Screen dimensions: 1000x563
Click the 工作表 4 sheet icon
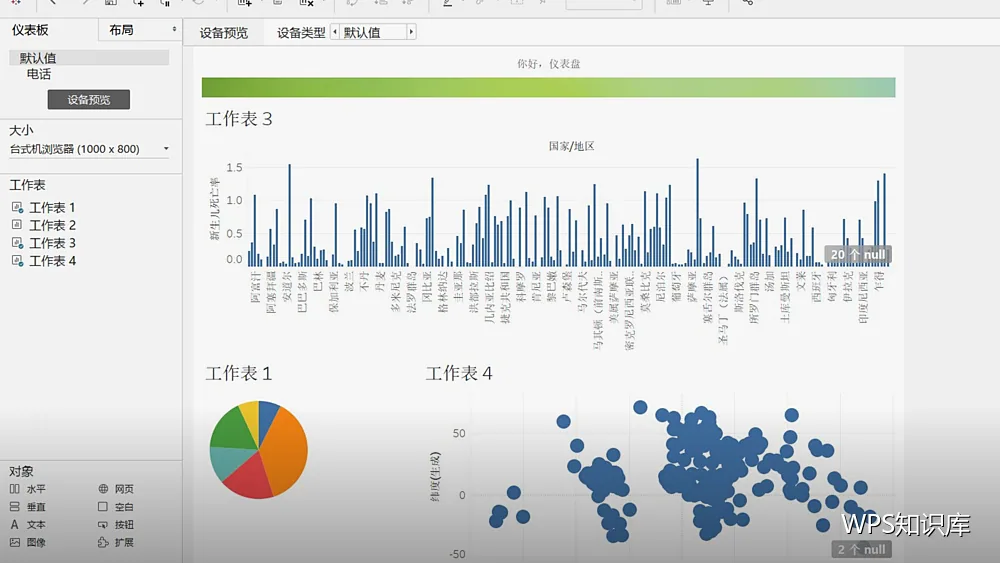tap(17, 261)
